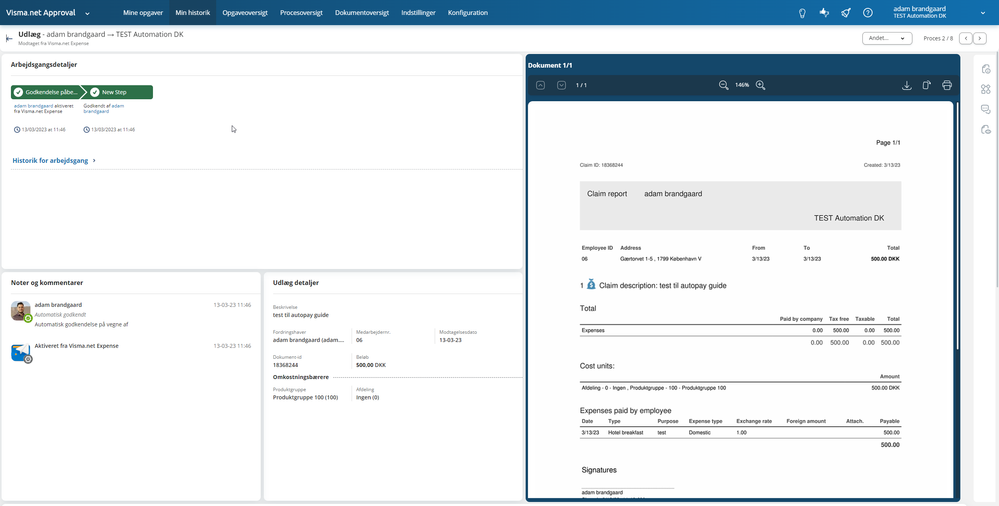Image resolution: width=999 pixels, height=506 pixels.
Task: Go to previous document page arrow
Action: point(540,85)
